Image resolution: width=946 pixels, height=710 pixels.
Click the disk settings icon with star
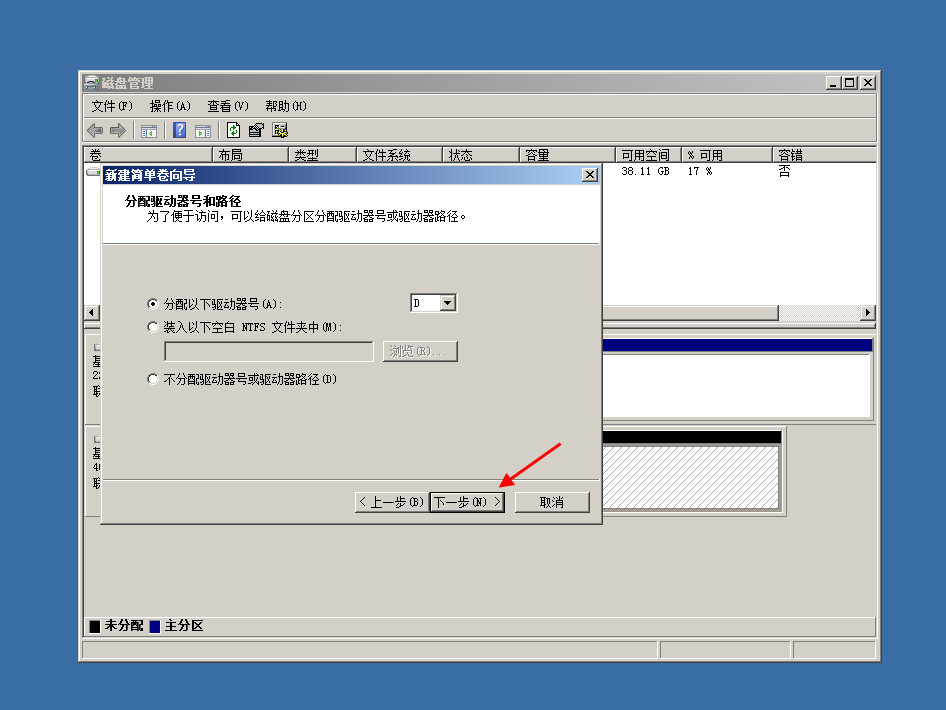[x=280, y=130]
